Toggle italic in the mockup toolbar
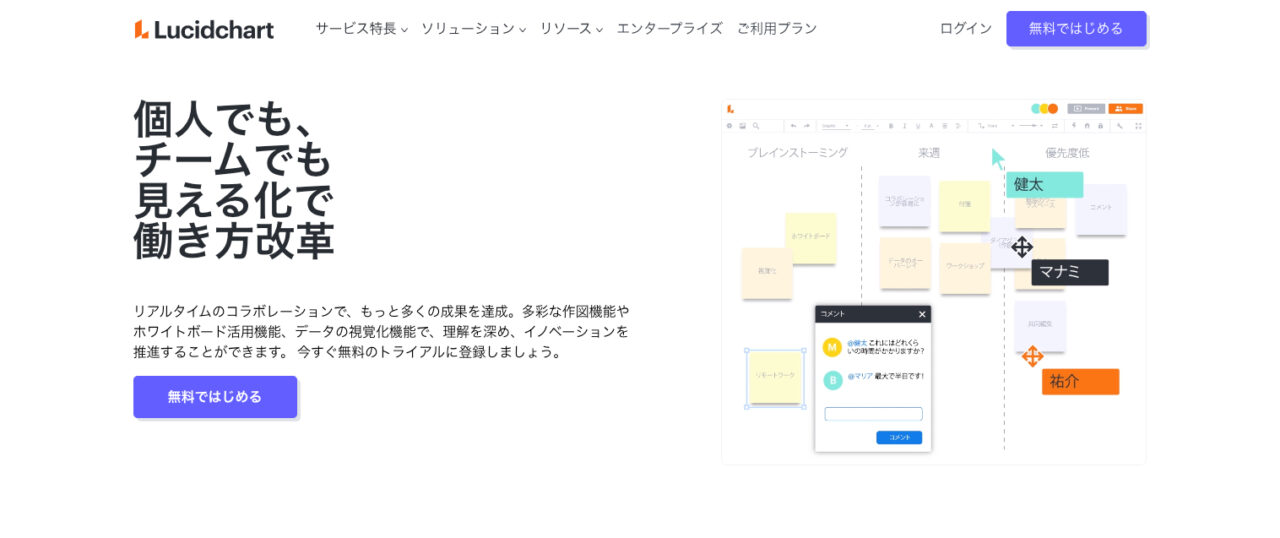1280x538 pixels. click(904, 126)
